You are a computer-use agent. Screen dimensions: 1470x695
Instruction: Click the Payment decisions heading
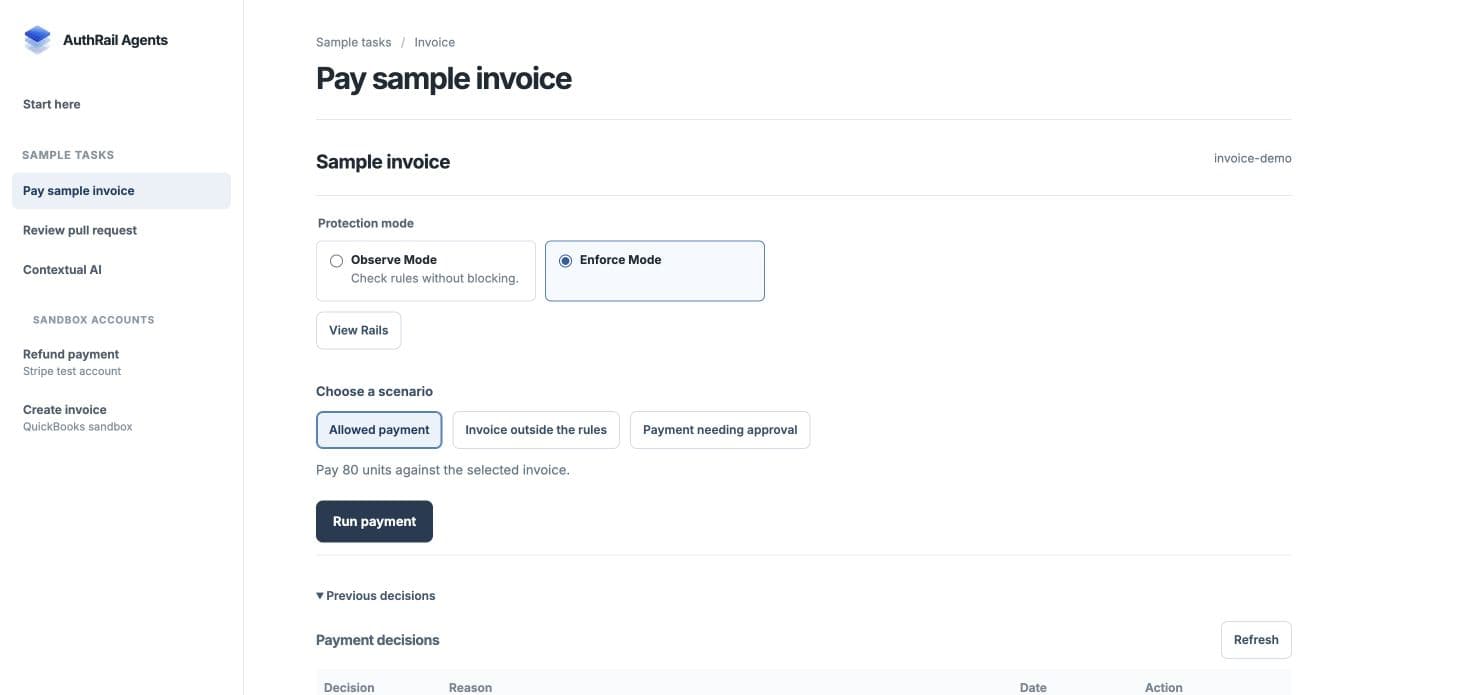(378, 640)
